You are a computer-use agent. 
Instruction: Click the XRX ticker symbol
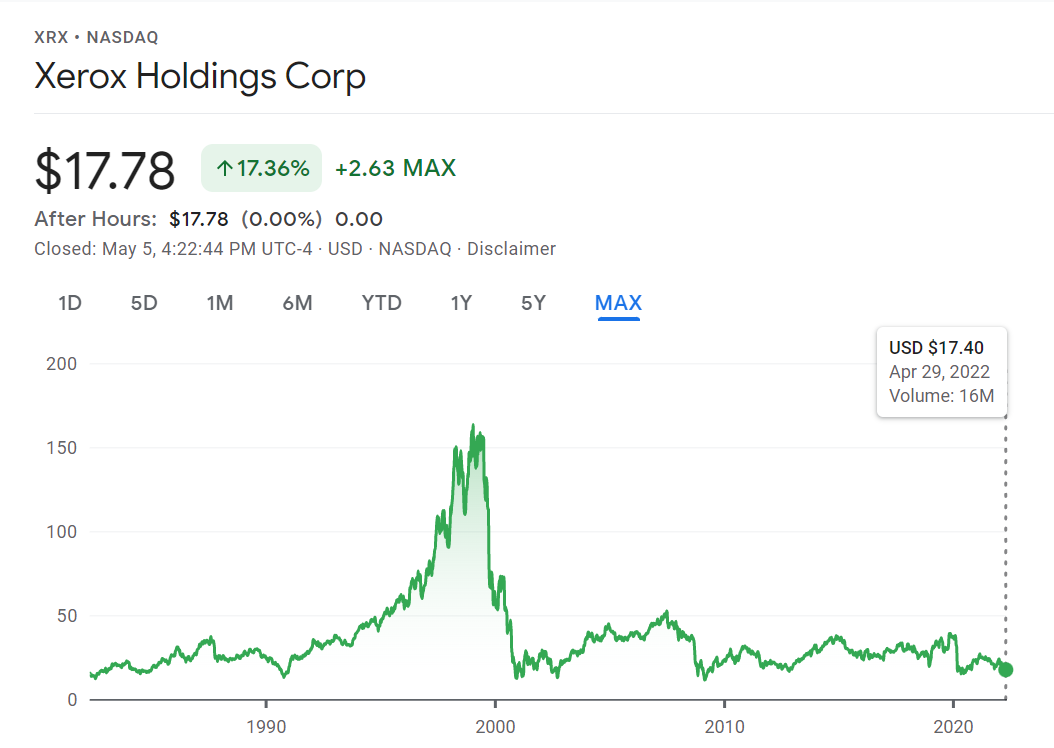click(49, 37)
